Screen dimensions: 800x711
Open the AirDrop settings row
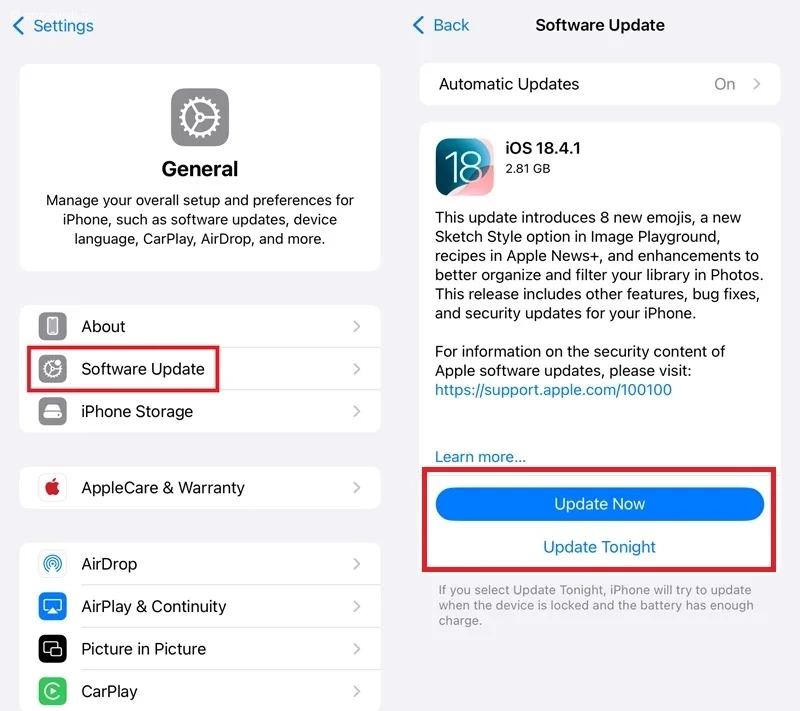(200, 564)
